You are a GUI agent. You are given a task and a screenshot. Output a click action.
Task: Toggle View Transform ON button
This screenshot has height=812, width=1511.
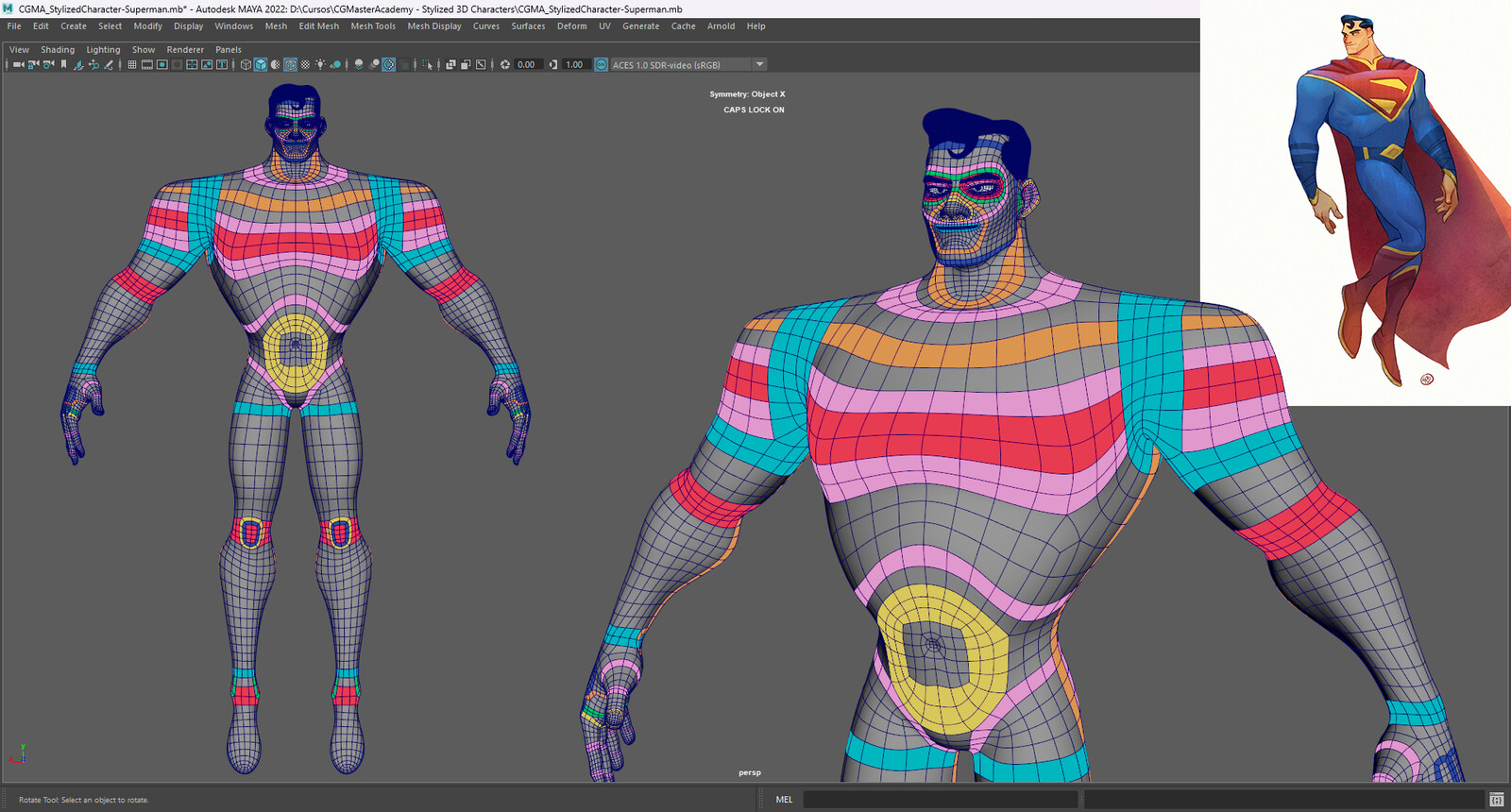(x=601, y=64)
